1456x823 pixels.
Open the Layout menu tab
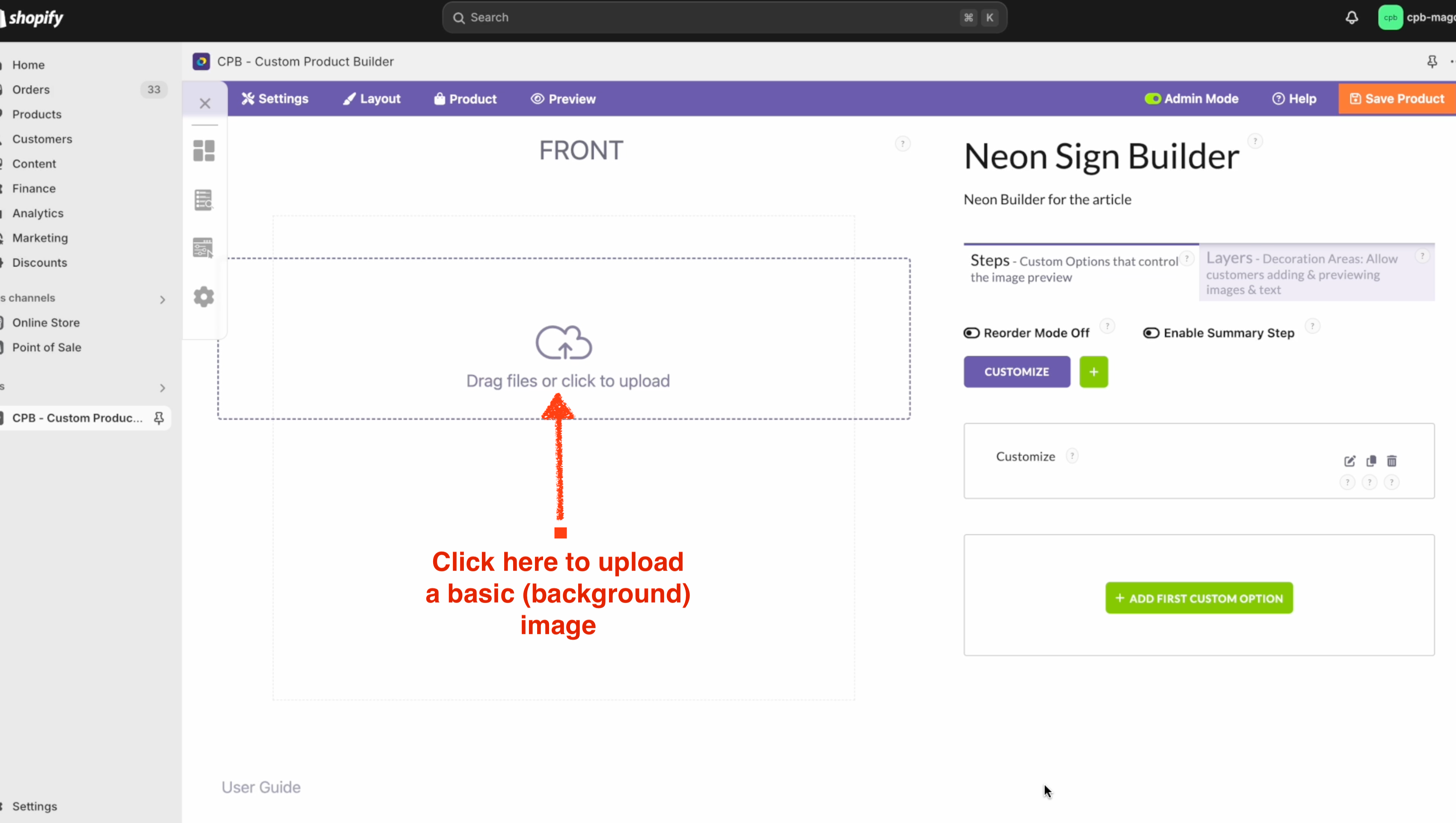click(x=371, y=99)
